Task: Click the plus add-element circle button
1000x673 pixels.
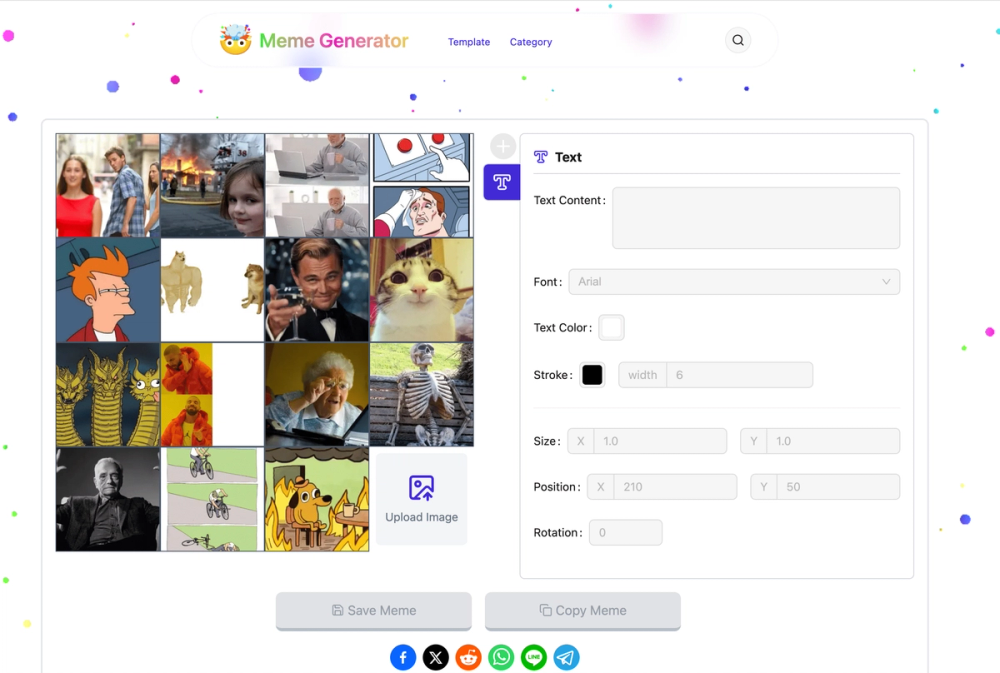Action: pyautogui.click(x=503, y=146)
